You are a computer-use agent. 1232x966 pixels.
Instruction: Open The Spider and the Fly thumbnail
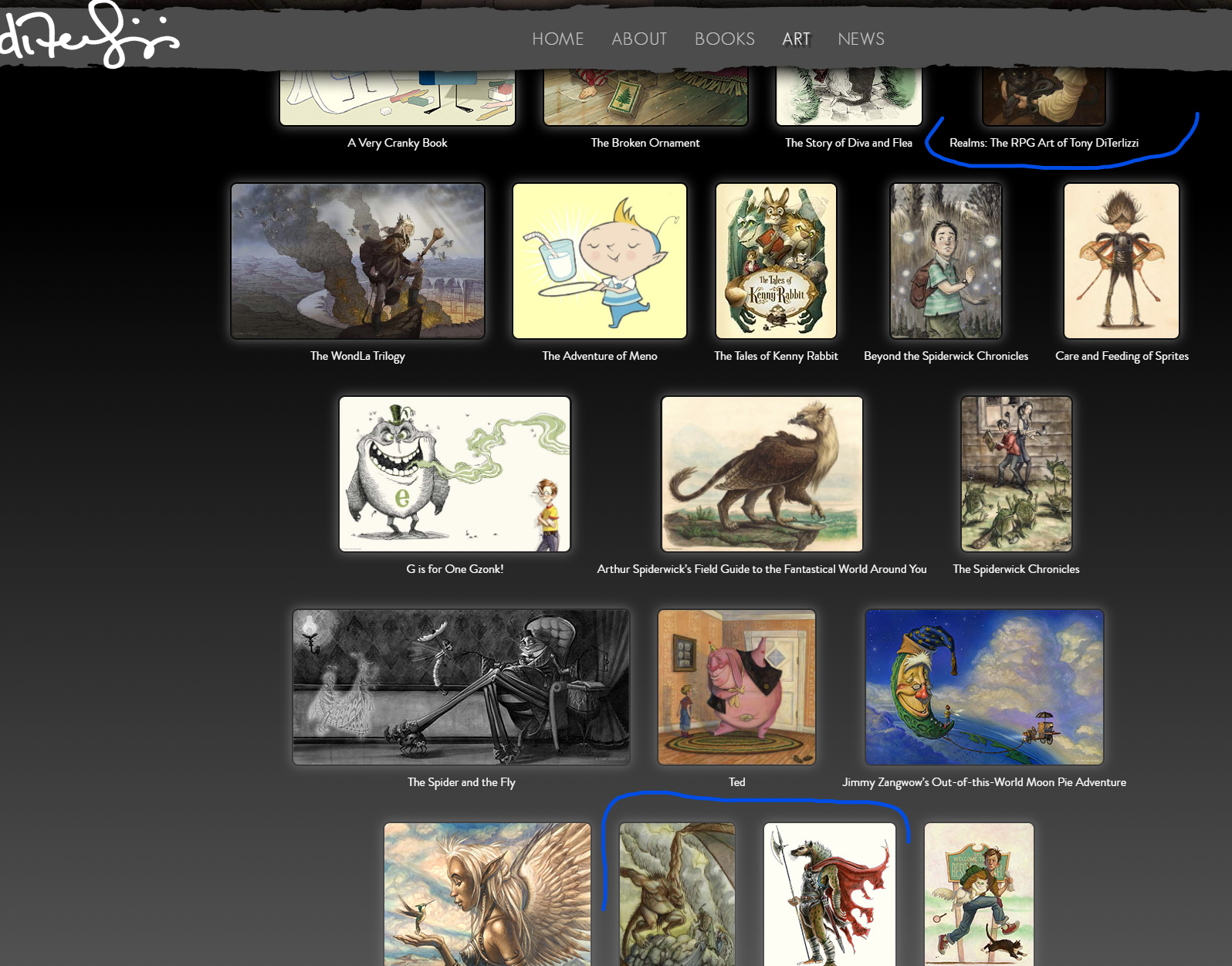[462, 687]
